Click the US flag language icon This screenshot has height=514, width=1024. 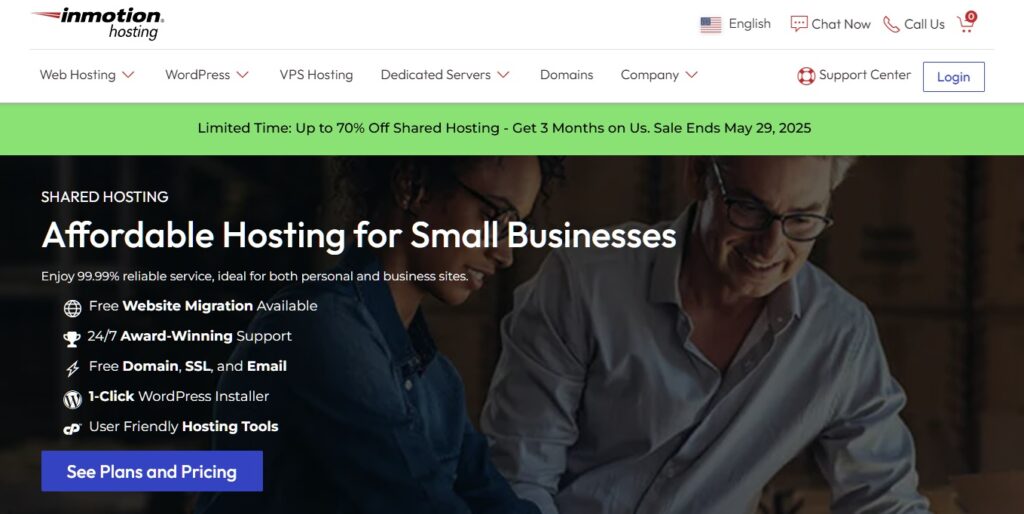coord(711,25)
